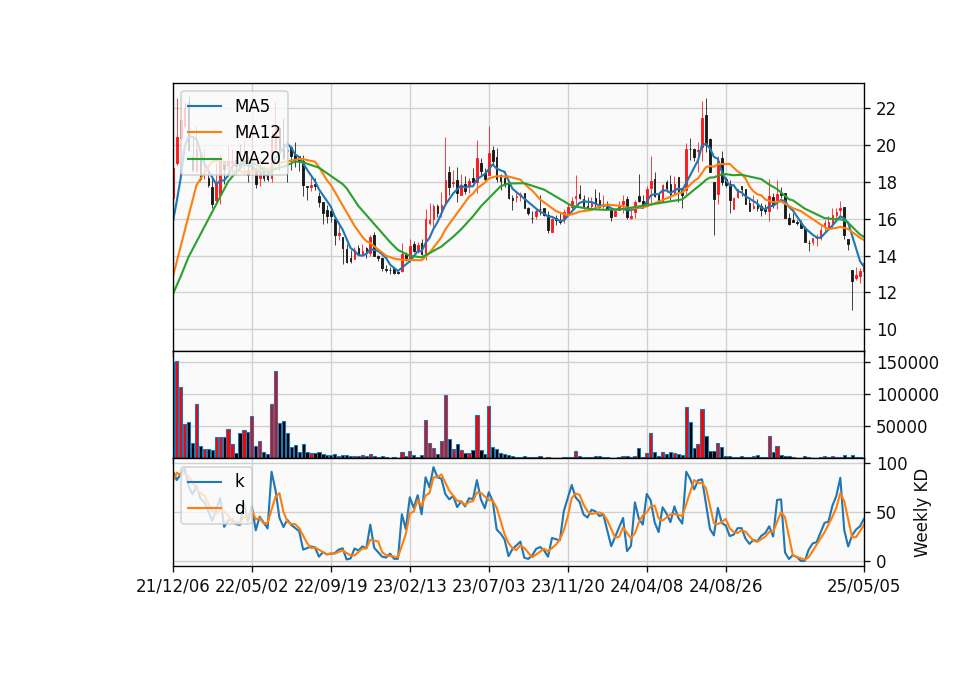This screenshot has width=960, height=690.
Task: Select the 23/11/20 date tick label
Action: tap(568, 586)
